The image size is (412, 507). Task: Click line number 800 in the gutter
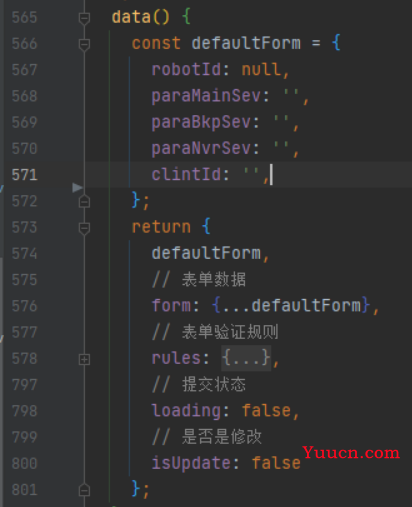[x=24, y=464]
